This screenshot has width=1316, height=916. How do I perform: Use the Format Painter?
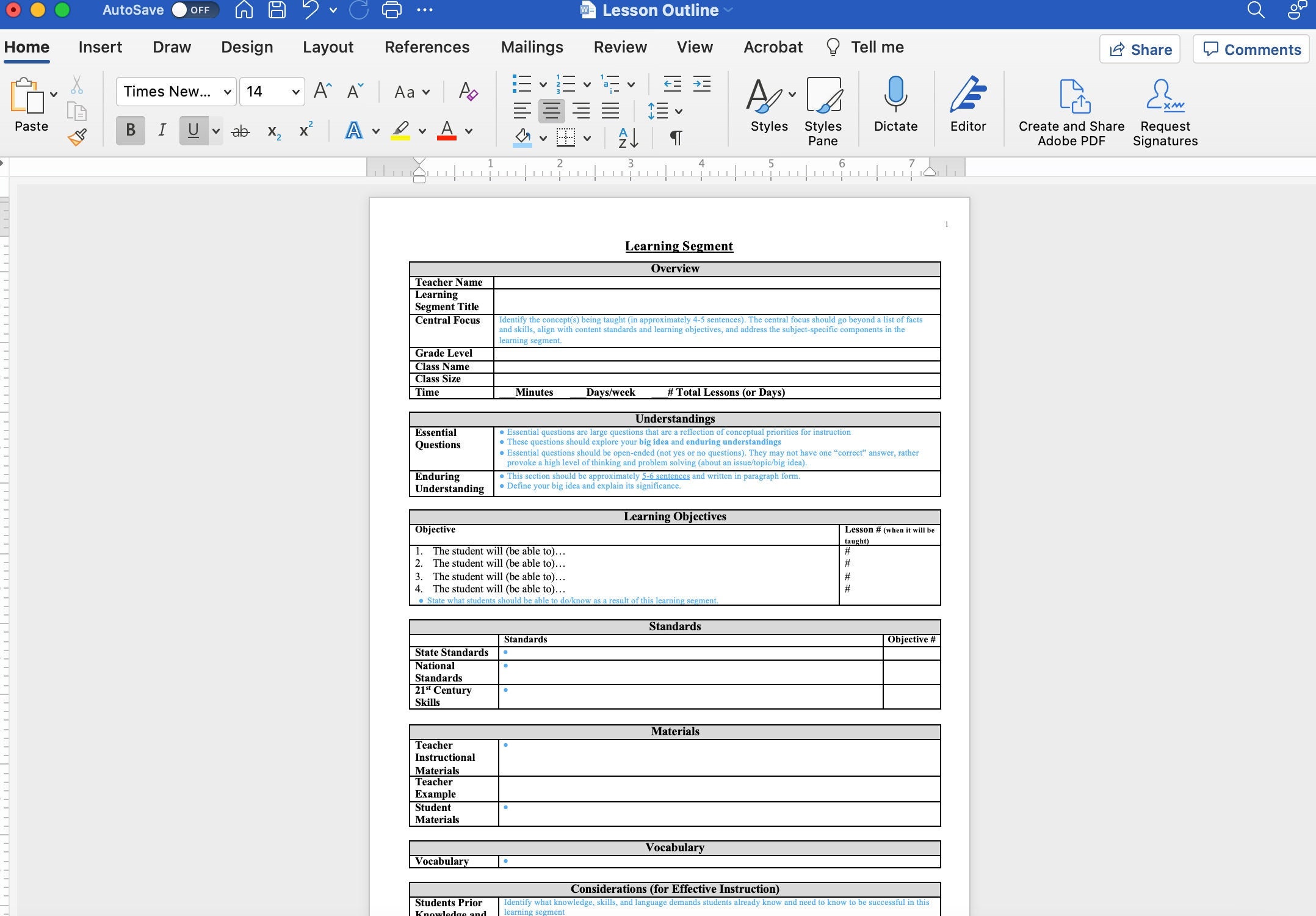(78, 137)
